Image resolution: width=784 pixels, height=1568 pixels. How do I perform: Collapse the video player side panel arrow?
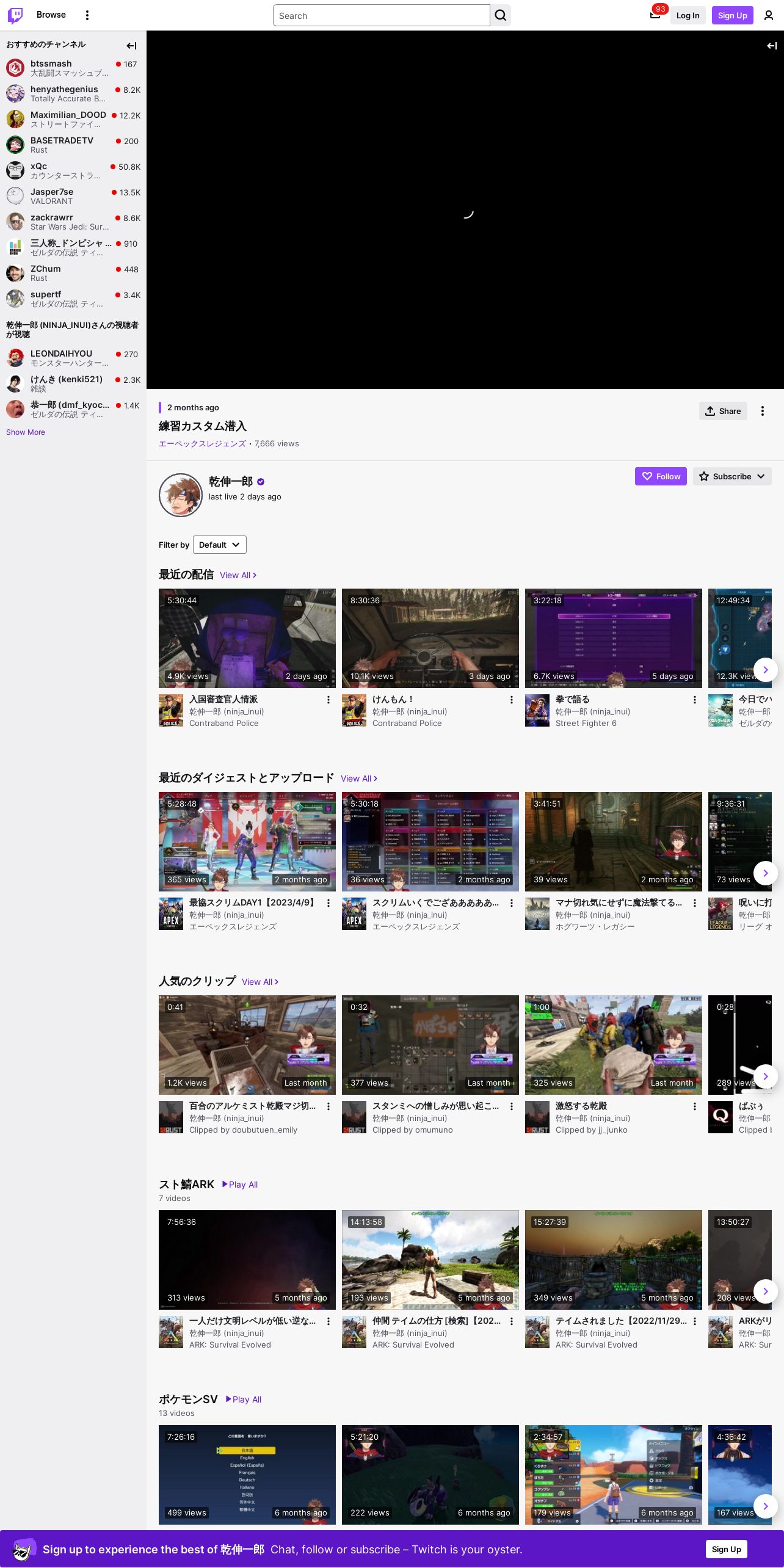772,46
